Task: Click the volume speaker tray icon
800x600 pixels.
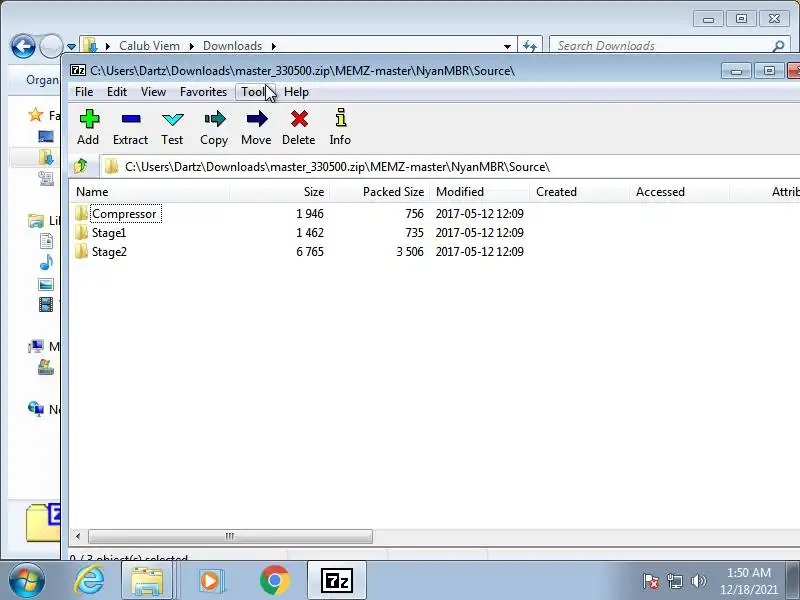Action: point(698,581)
